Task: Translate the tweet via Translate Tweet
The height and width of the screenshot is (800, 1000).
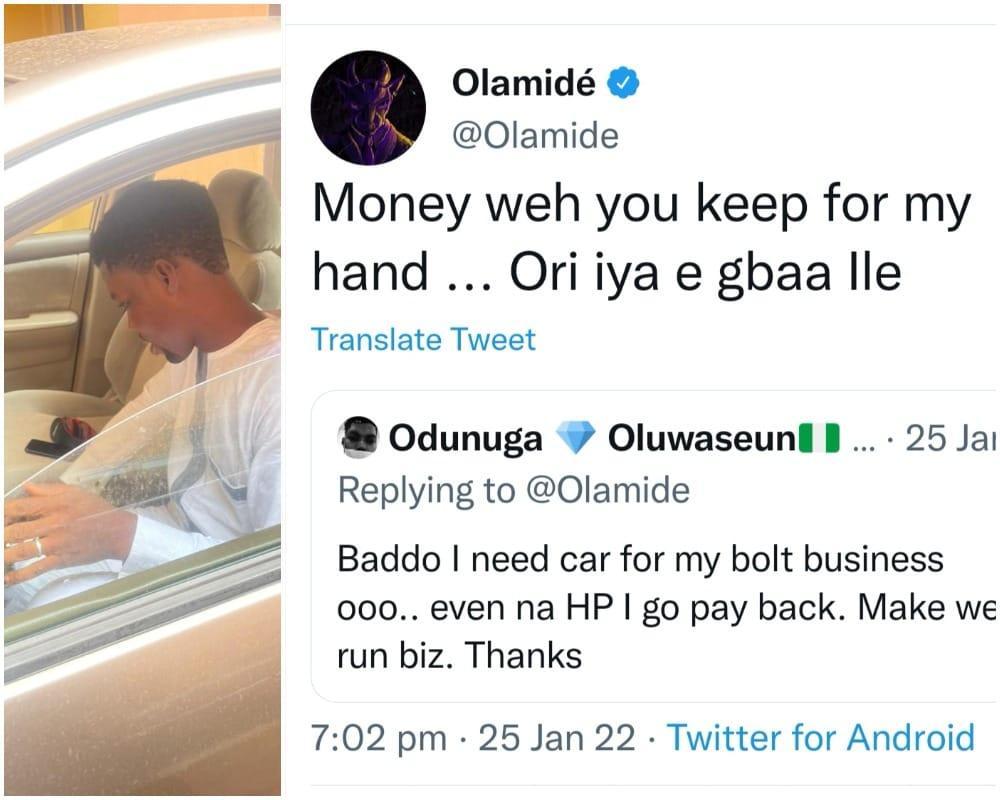Action: pos(423,339)
